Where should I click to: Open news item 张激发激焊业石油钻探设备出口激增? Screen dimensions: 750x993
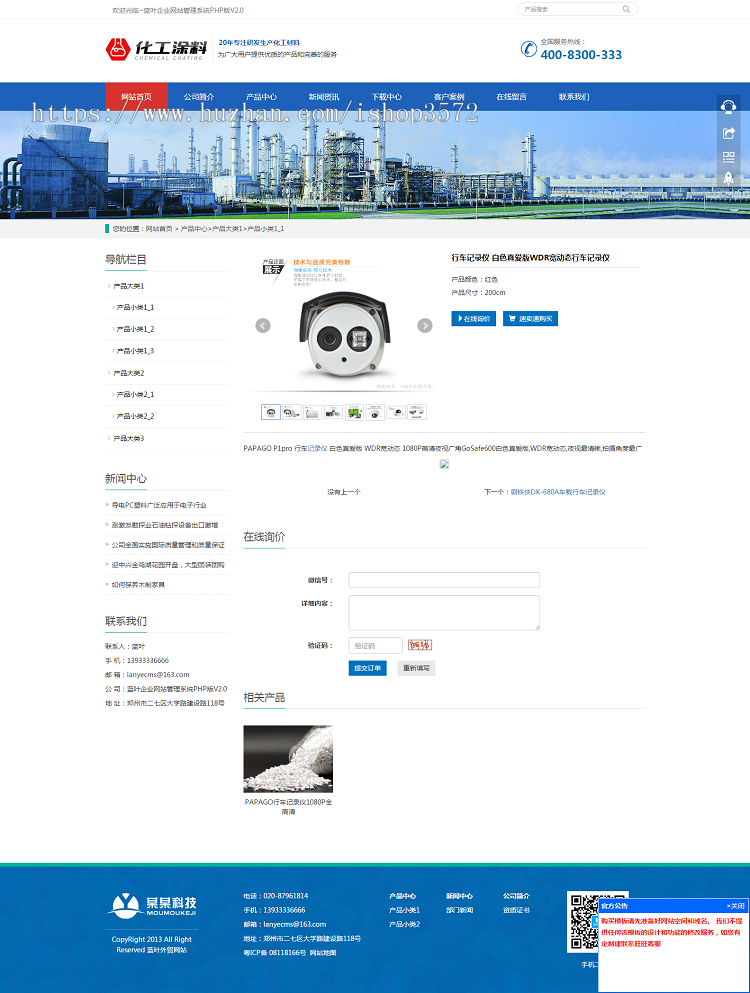pos(165,525)
